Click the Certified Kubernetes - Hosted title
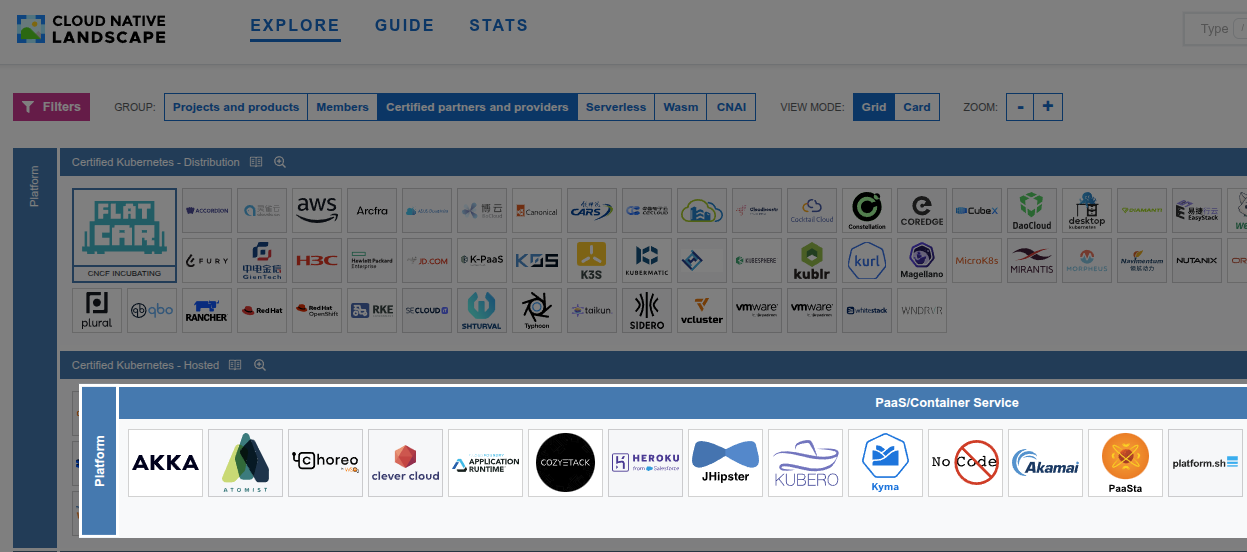 pyautogui.click(x=146, y=365)
